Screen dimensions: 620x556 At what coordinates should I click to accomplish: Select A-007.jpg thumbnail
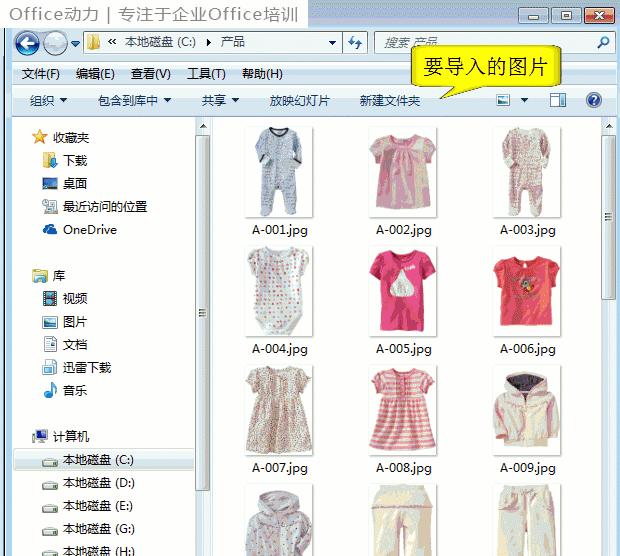pyautogui.click(x=279, y=410)
